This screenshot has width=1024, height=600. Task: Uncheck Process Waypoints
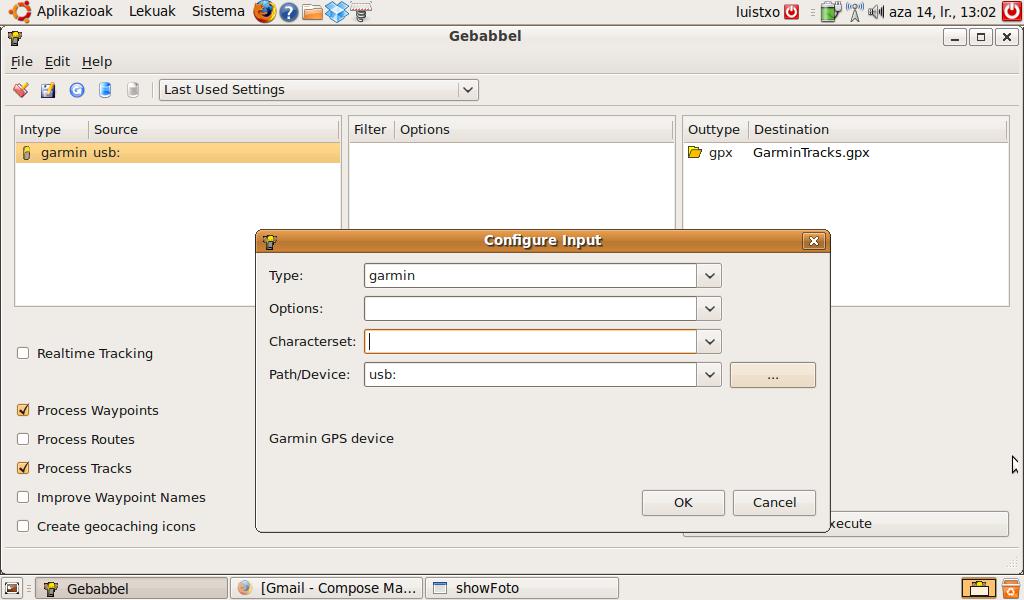(23, 410)
